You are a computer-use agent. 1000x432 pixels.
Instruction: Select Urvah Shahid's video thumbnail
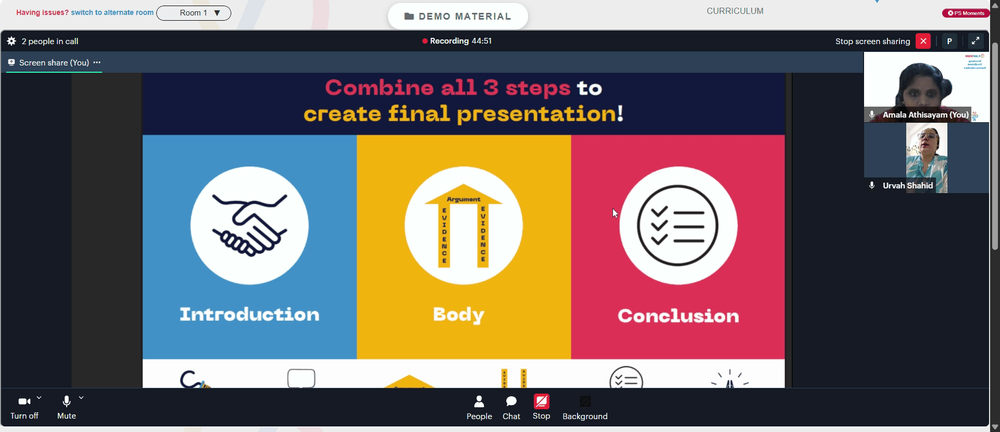pyautogui.click(x=927, y=158)
